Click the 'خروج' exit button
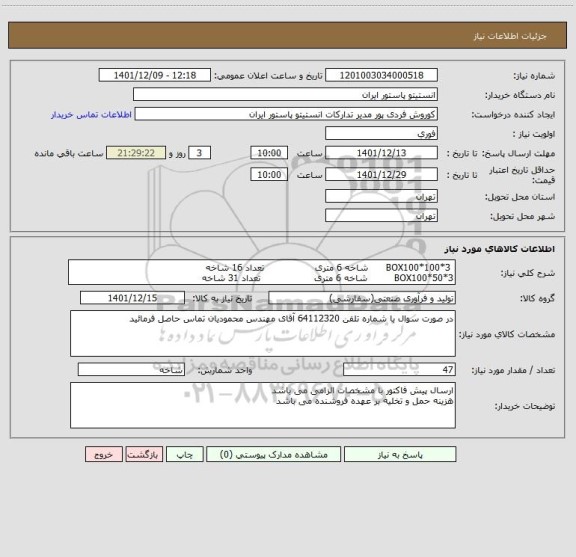Viewport: 576px width, 557px height. click(104, 454)
